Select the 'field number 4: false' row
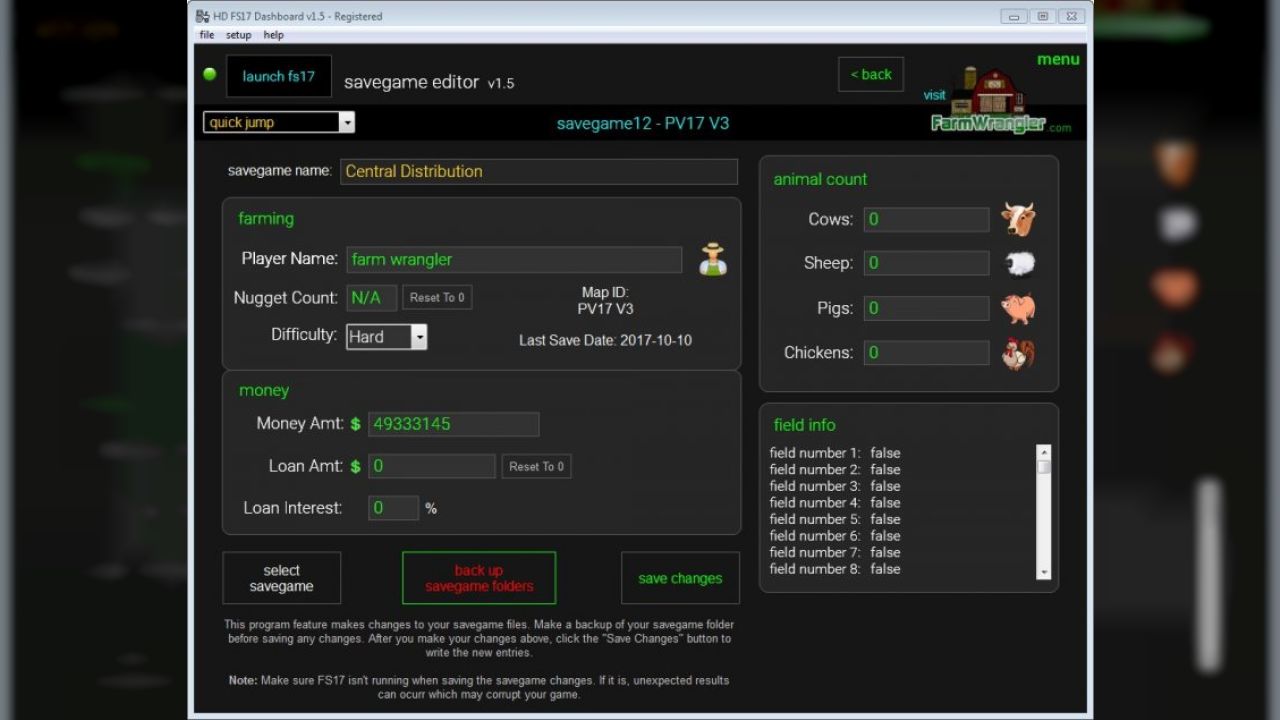The height and width of the screenshot is (720, 1280). (x=835, y=503)
